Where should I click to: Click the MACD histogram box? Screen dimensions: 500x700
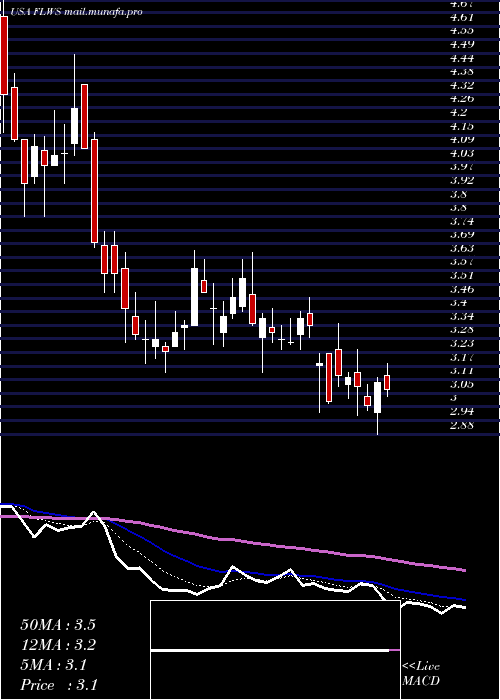coord(275,650)
